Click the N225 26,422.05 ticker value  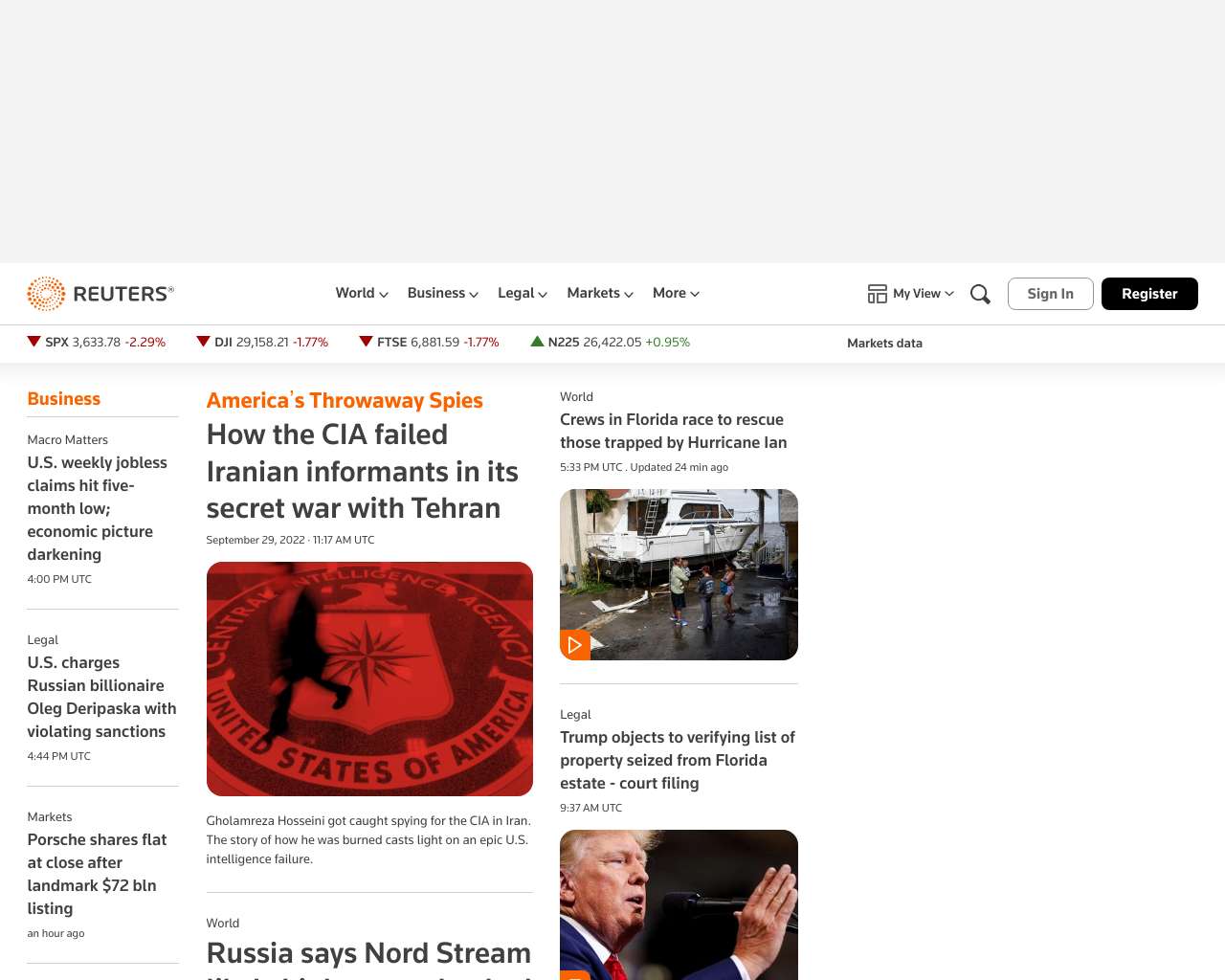click(612, 342)
